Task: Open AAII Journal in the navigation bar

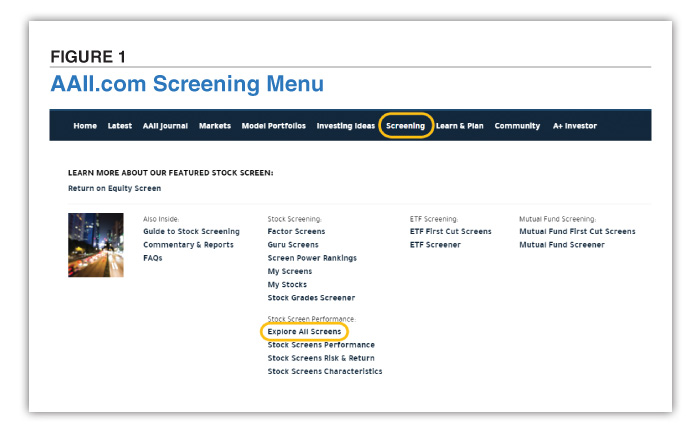Action: [x=165, y=126]
